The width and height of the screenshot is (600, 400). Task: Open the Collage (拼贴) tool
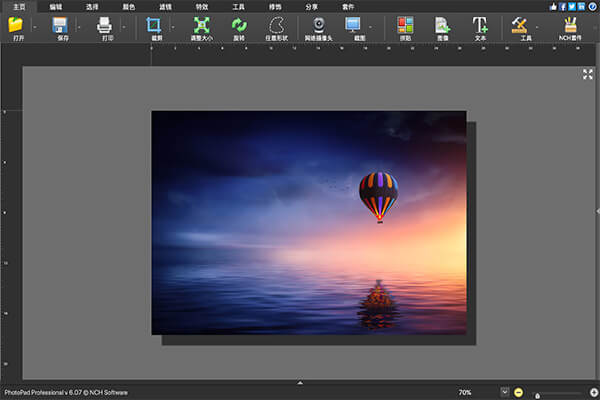(404, 24)
